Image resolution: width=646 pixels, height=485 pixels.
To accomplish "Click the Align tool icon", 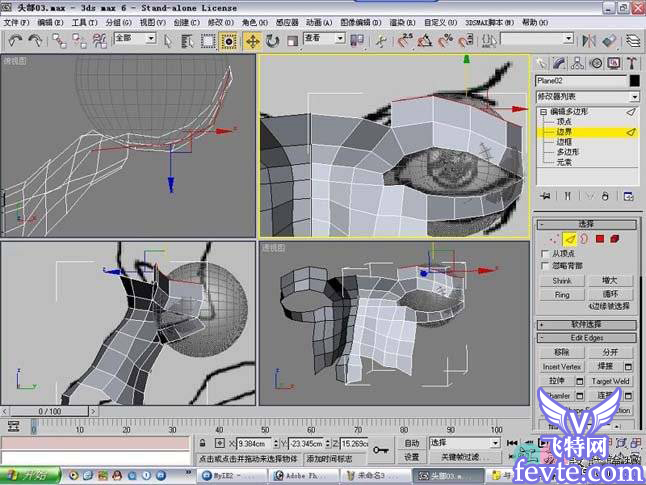I will (x=609, y=40).
